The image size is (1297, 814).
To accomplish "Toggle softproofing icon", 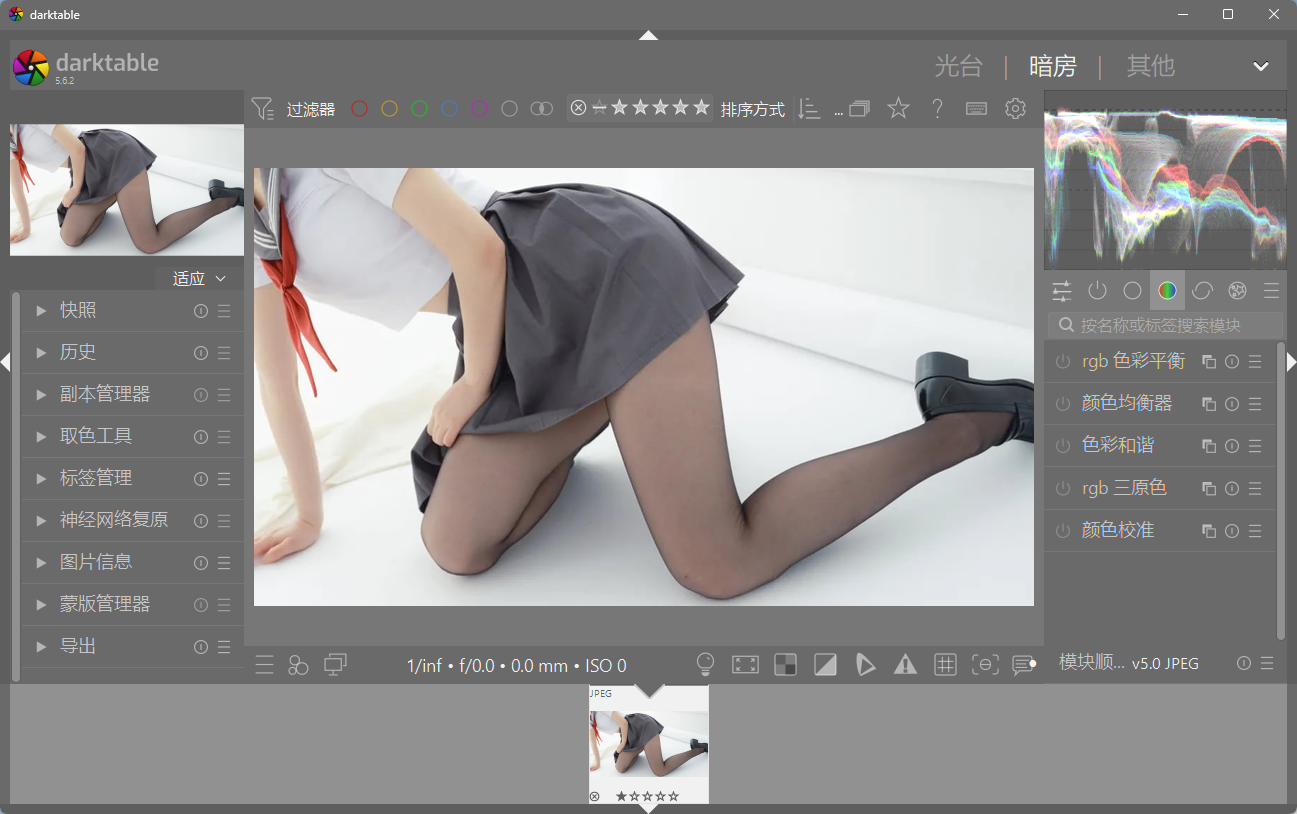I will (865, 665).
